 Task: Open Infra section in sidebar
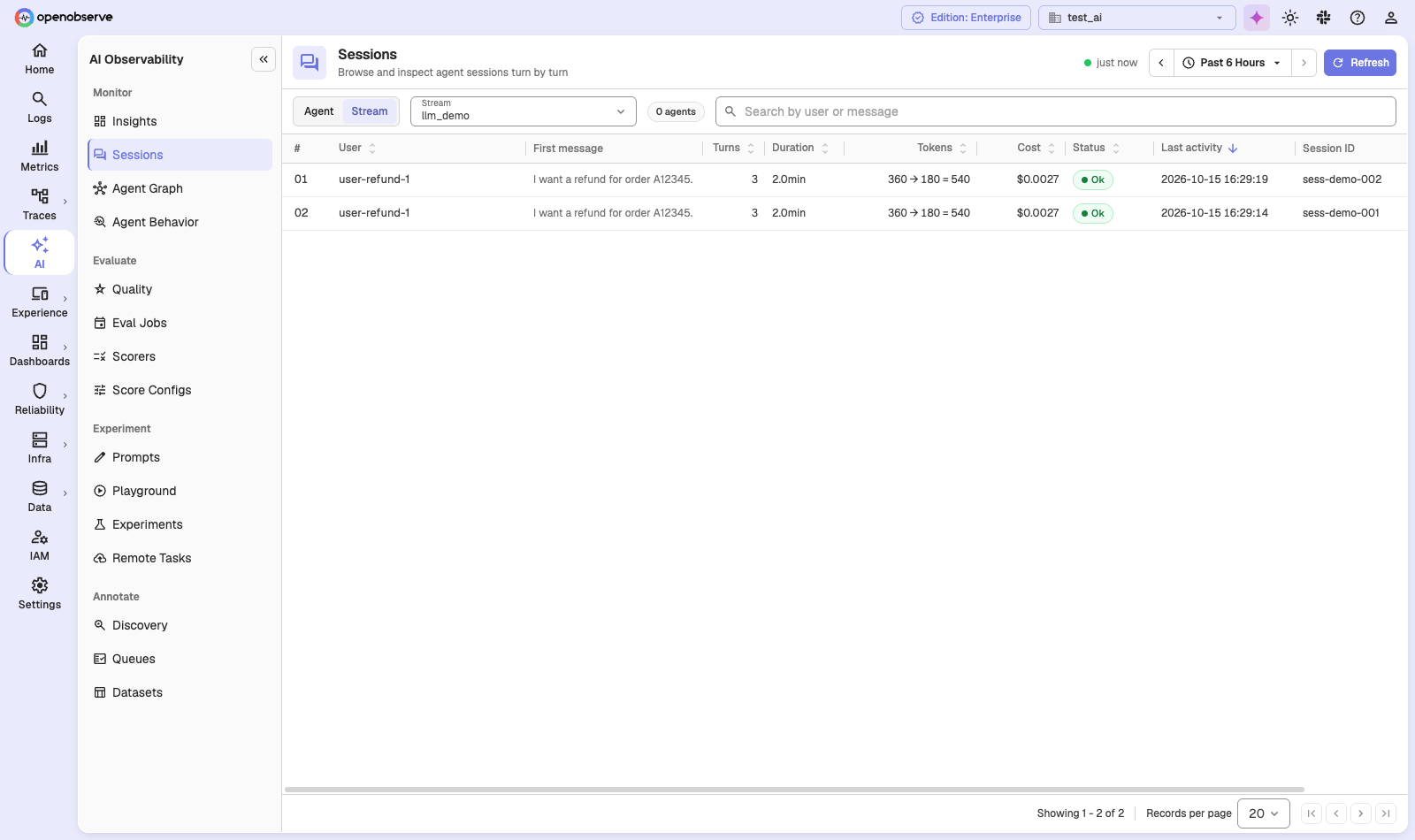[39, 448]
